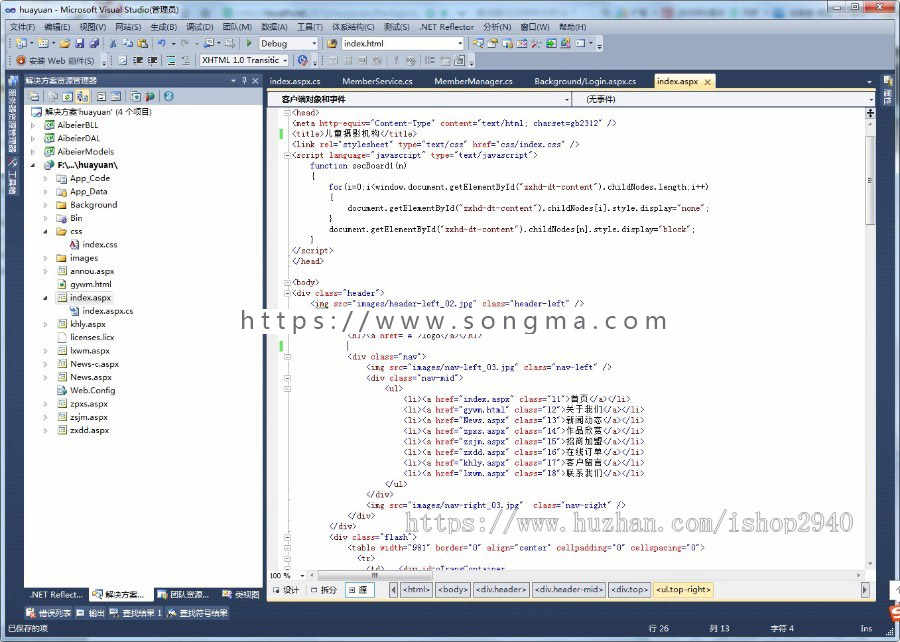Open the .NET Reflector menu

click(447, 27)
